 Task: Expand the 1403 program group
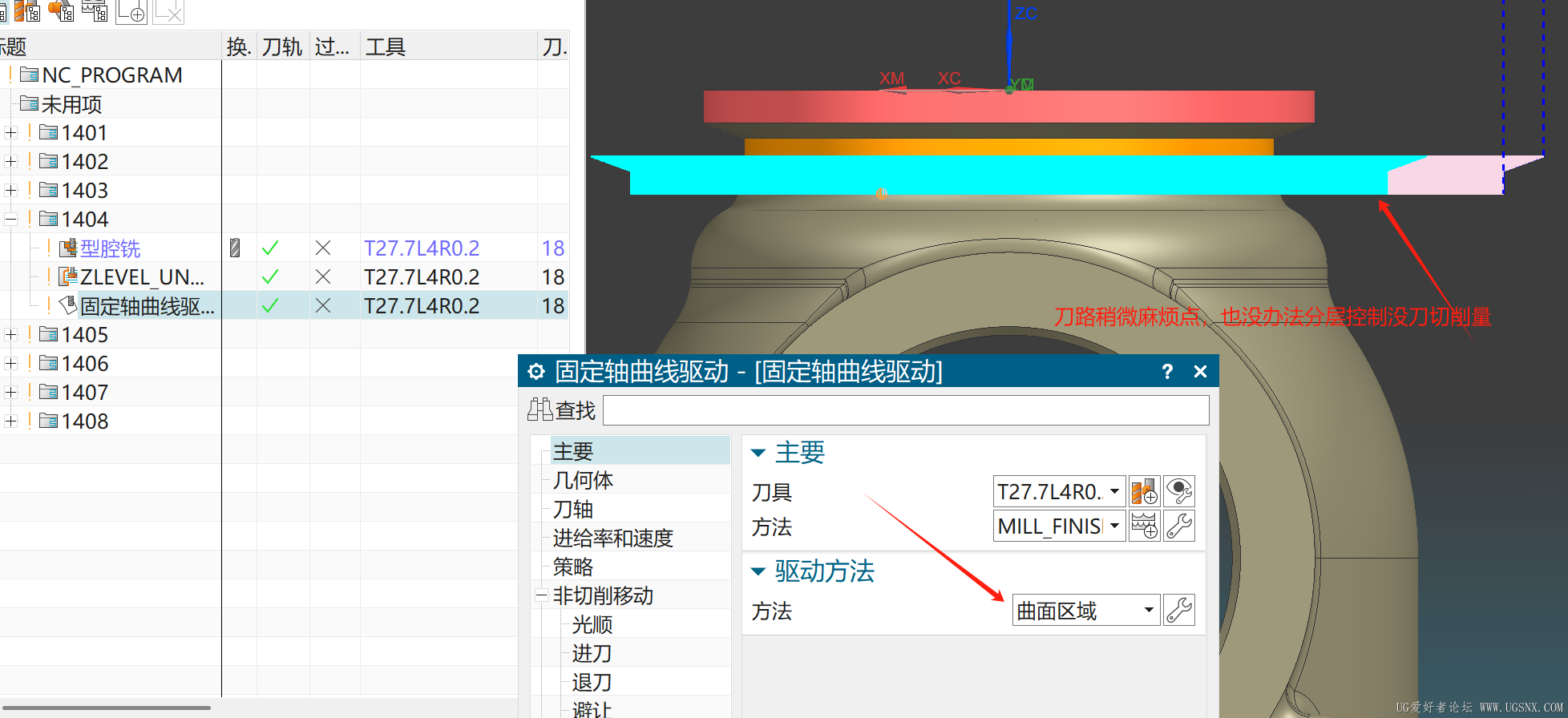[10, 190]
